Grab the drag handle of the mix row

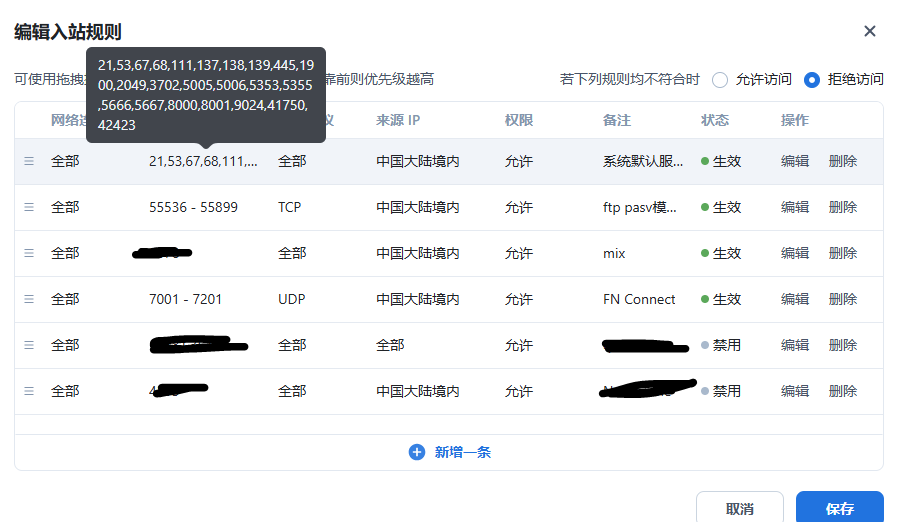click(x=29, y=254)
